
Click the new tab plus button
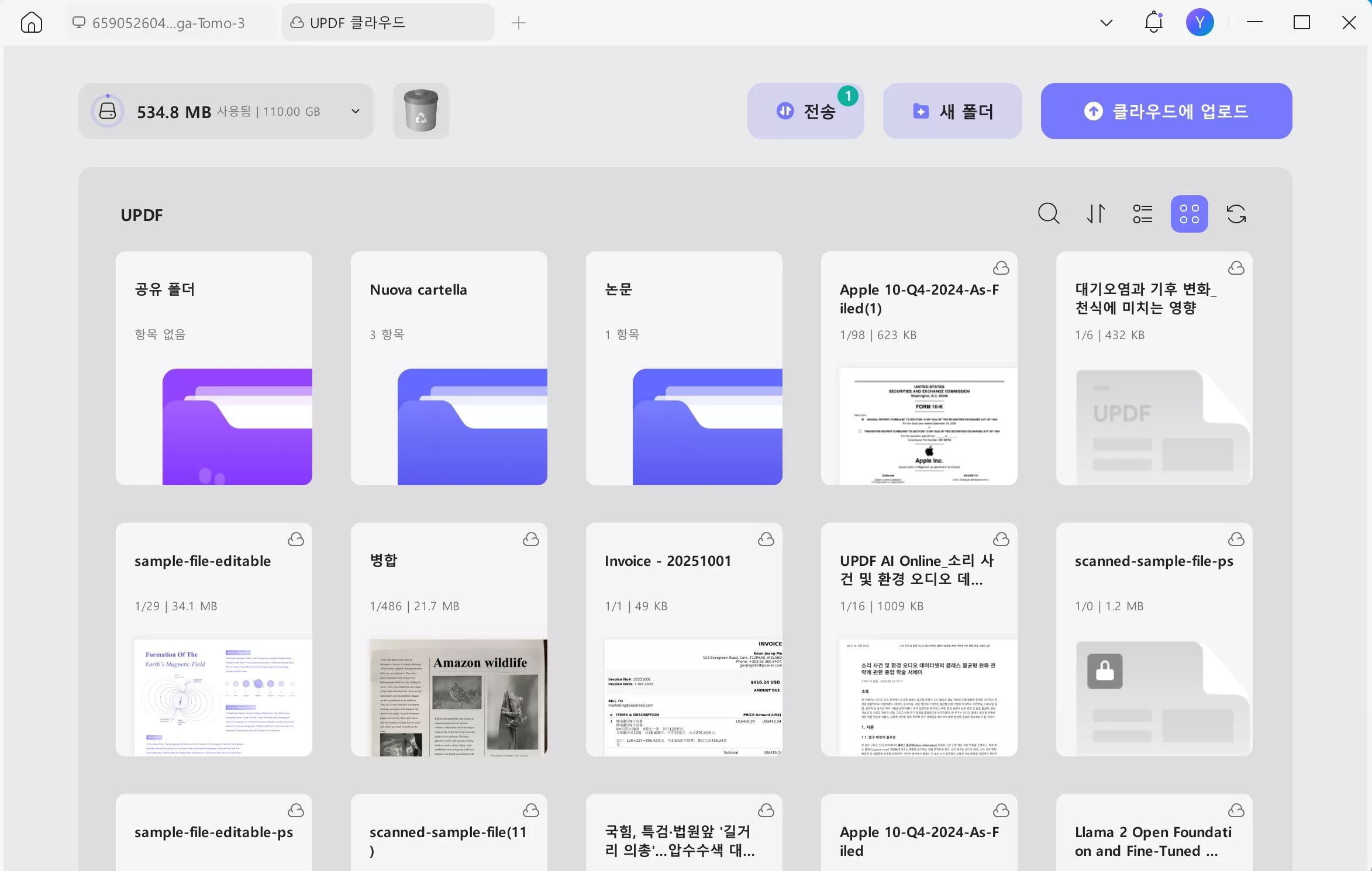tap(518, 22)
